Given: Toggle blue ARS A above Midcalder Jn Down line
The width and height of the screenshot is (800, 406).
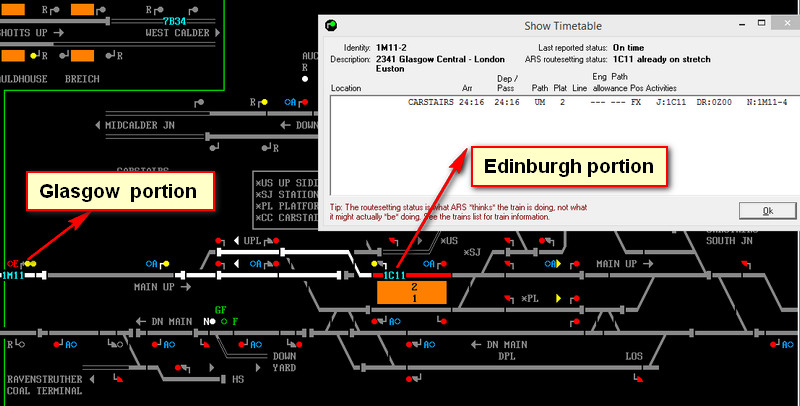Looking at the screenshot, I should coord(290,103).
